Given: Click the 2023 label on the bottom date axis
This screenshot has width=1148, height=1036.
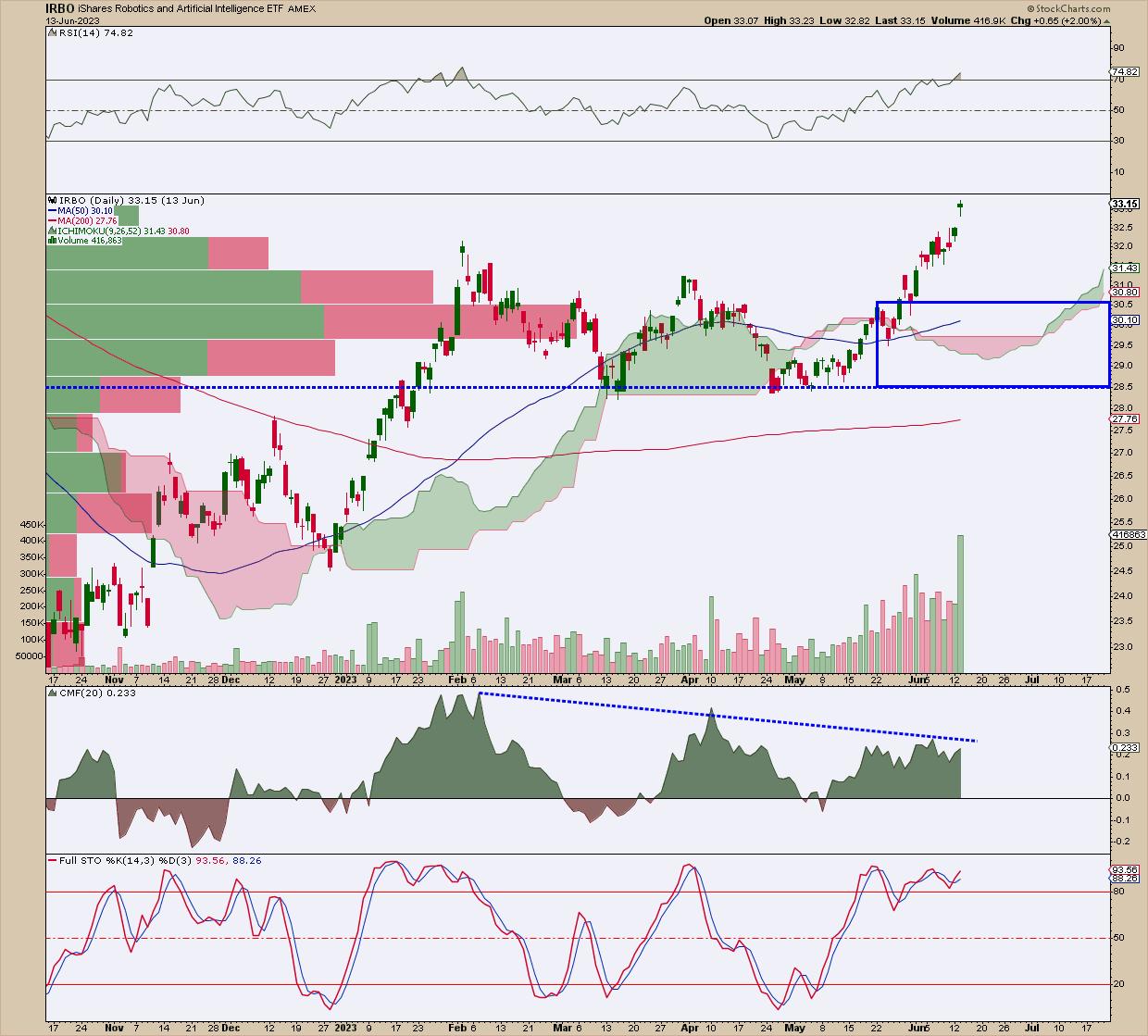Looking at the screenshot, I should [344, 1028].
